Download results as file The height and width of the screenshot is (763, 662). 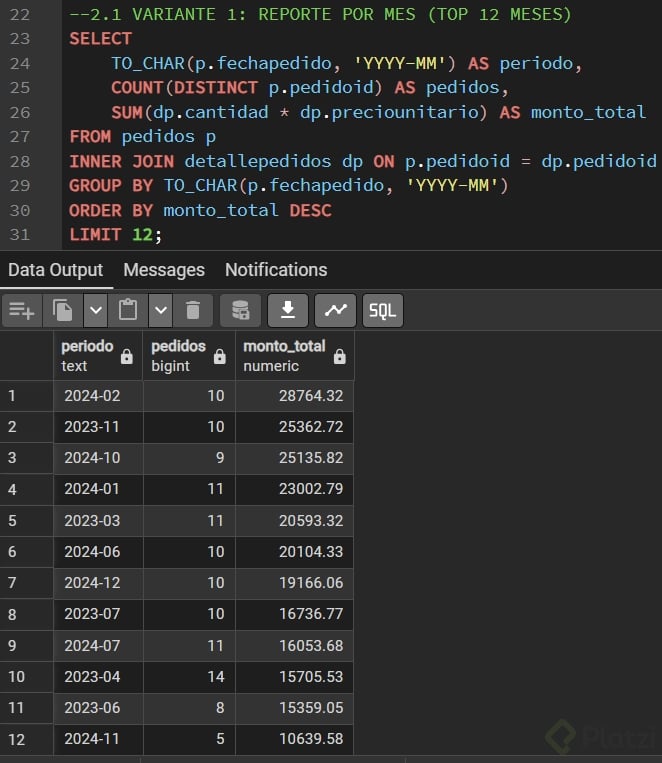pyautogui.click(x=288, y=311)
